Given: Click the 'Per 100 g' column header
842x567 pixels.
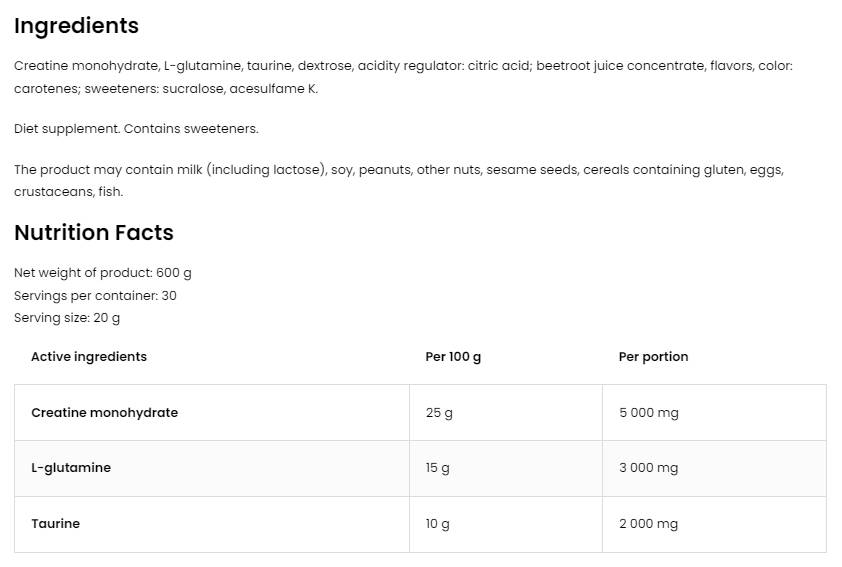Looking at the screenshot, I should coord(453,357).
